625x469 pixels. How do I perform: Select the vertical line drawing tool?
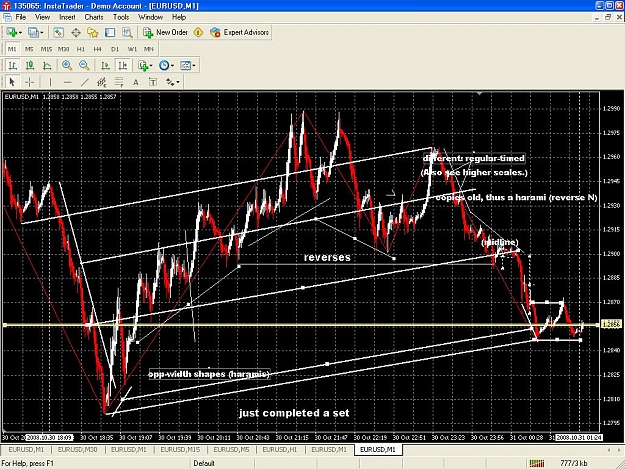pyautogui.click(x=50, y=82)
